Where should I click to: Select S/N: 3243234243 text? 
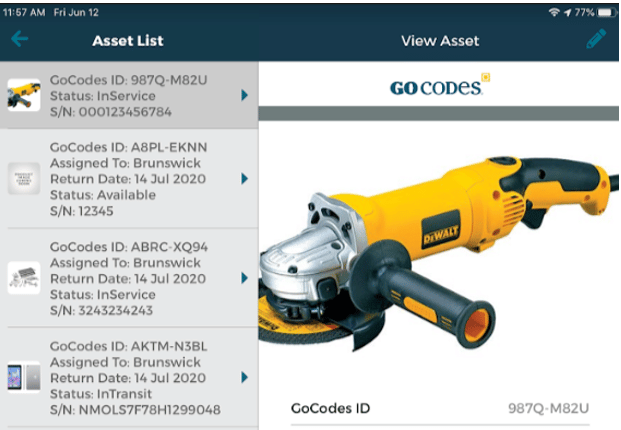[x=101, y=310]
